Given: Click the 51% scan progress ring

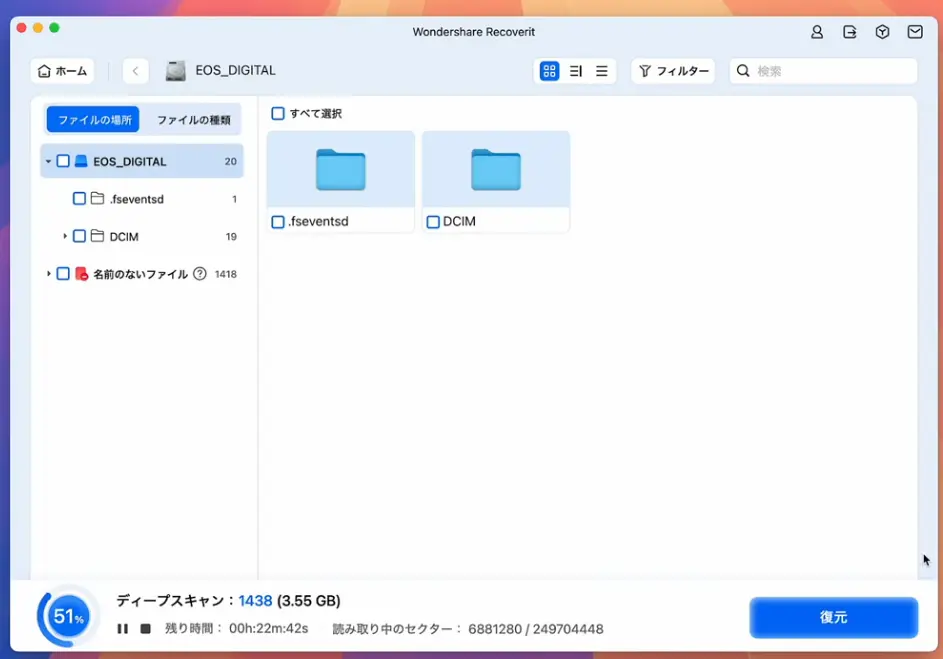Looking at the screenshot, I should 68,616.
